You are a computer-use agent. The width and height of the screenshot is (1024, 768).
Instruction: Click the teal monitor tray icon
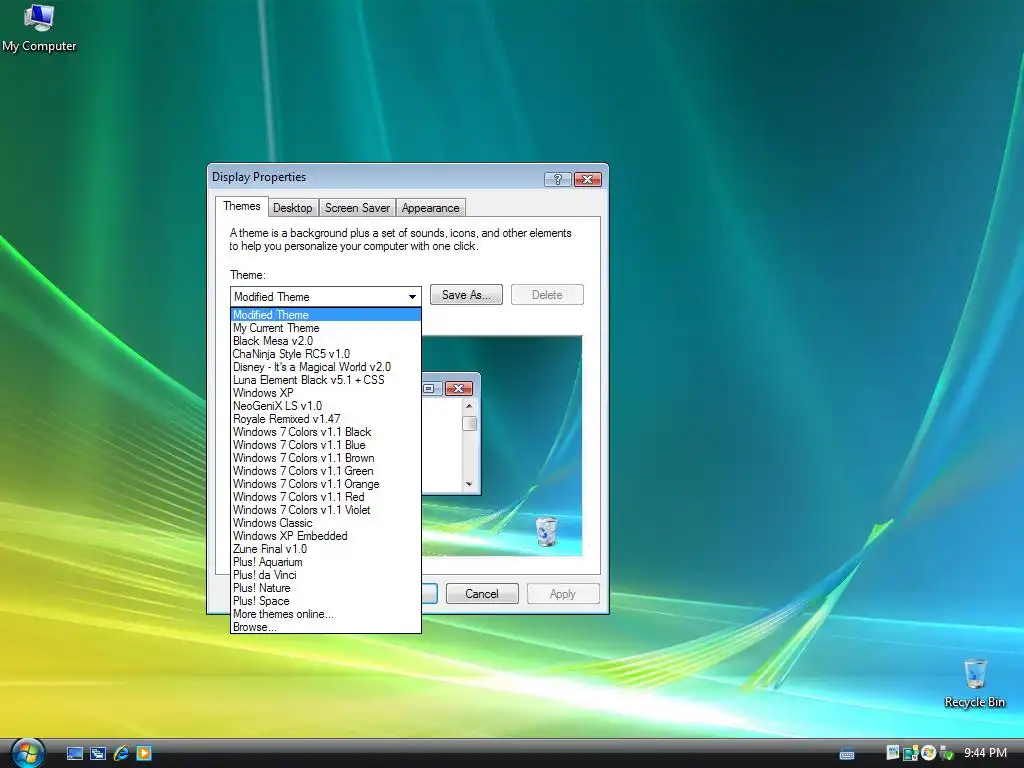(910, 754)
